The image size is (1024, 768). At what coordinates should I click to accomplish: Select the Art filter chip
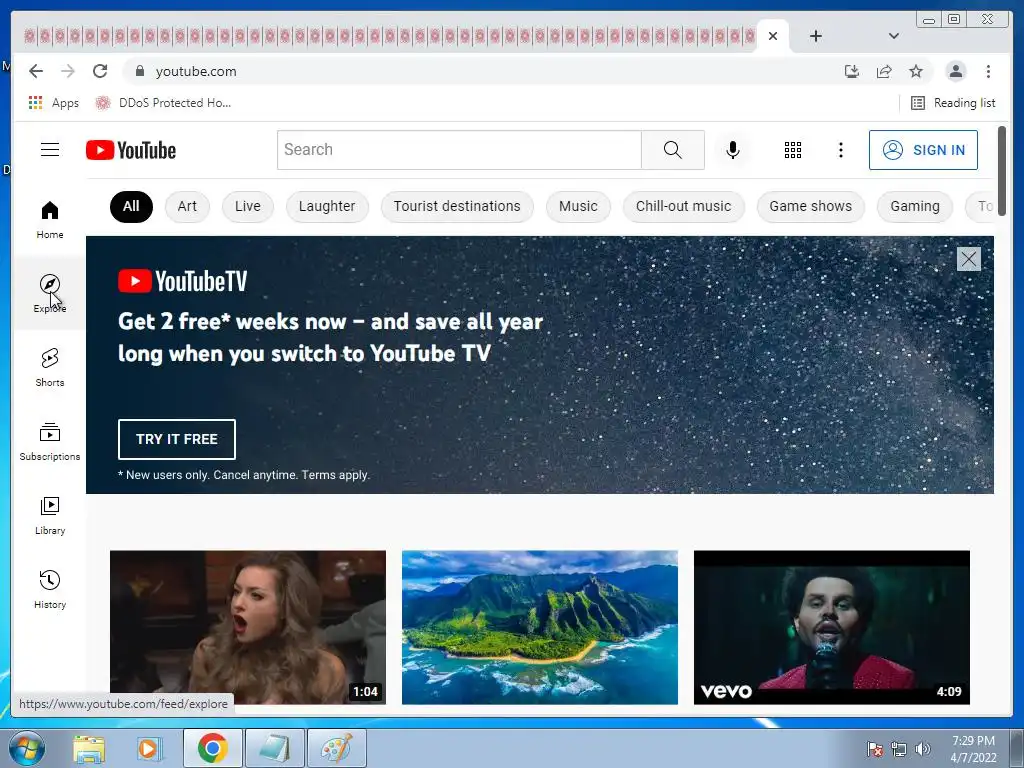click(x=187, y=206)
